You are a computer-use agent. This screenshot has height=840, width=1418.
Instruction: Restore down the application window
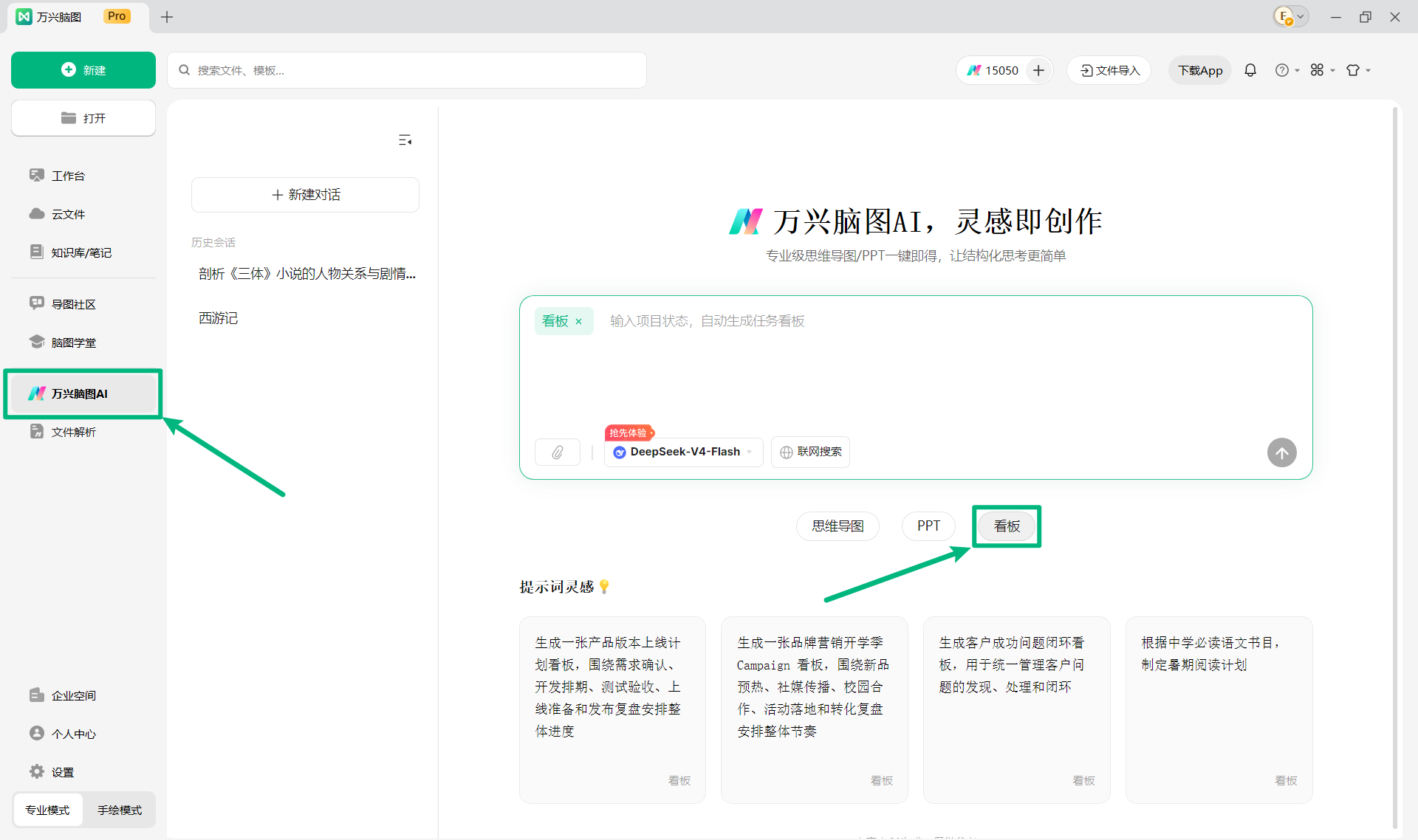pos(1365,17)
